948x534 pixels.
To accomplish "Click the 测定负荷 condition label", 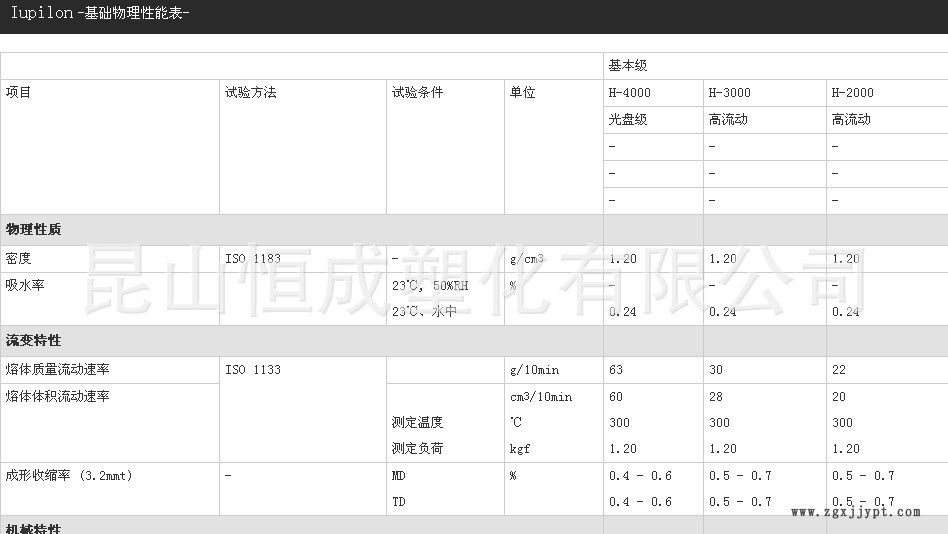I will (x=417, y=449).
